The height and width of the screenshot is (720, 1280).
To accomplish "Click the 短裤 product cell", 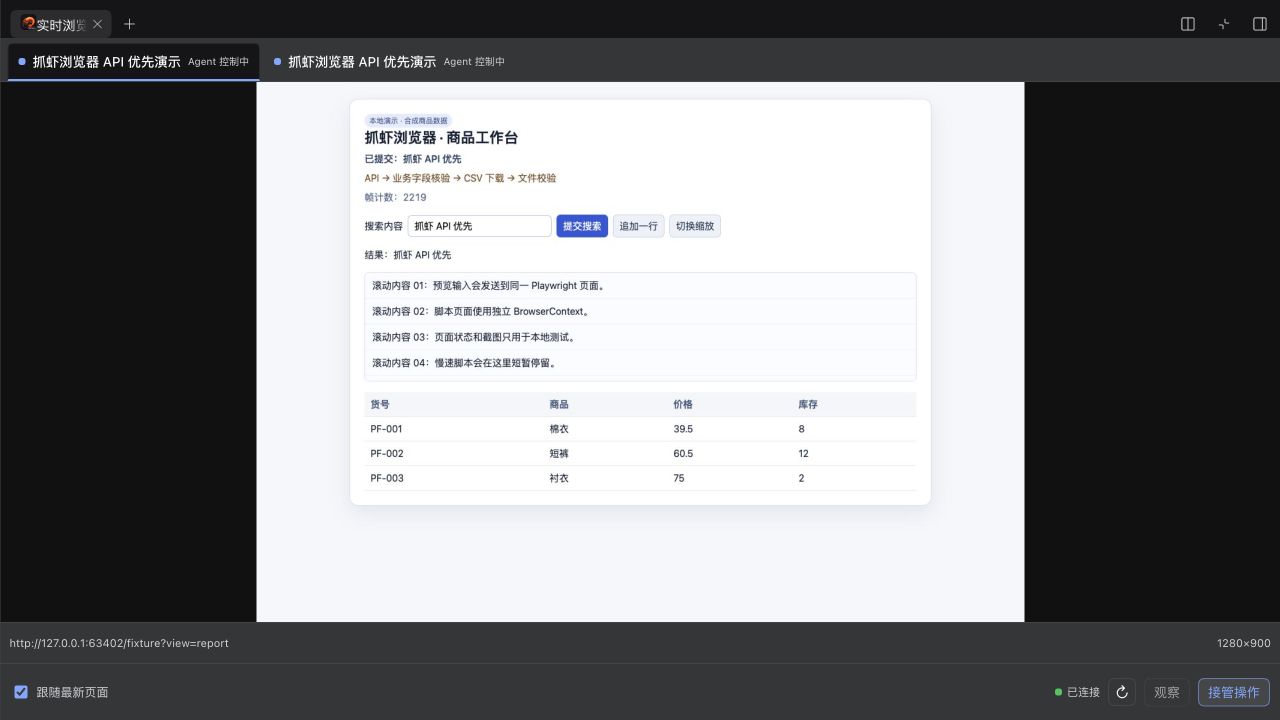I will 559,453.
